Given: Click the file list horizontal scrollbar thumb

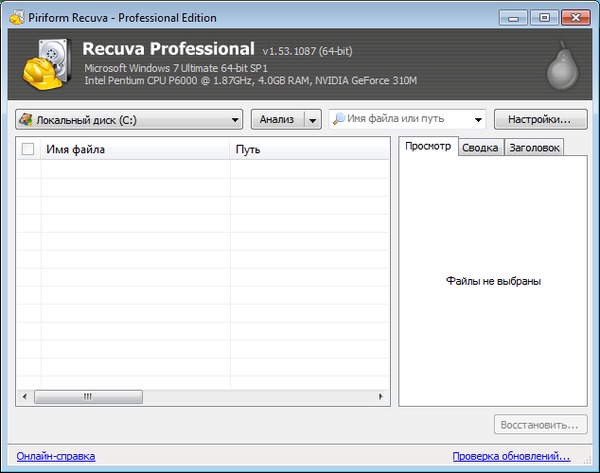Looking at the screenshot, I should (87, 397).
